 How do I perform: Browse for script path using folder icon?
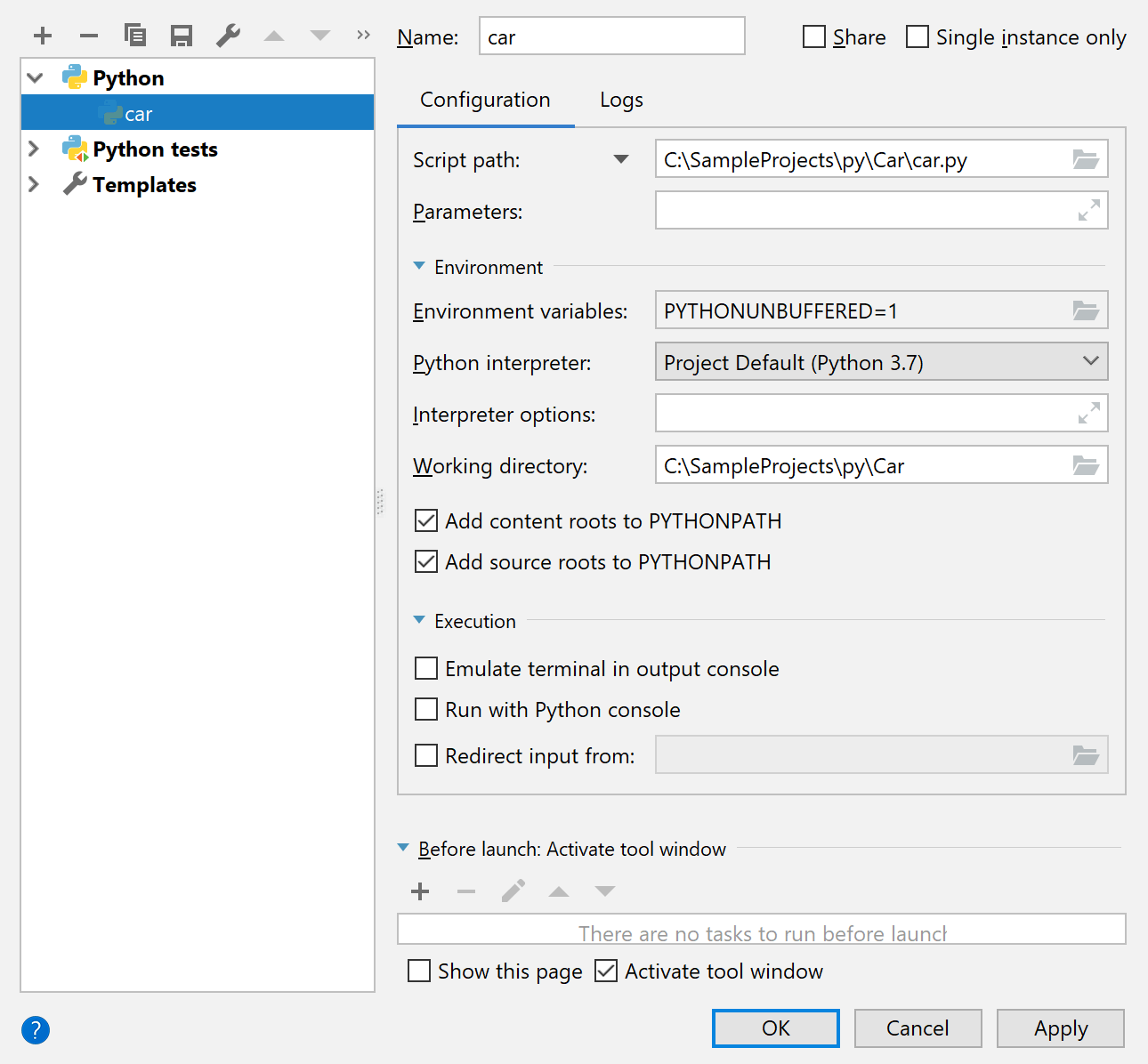(x=1086, y=160)
